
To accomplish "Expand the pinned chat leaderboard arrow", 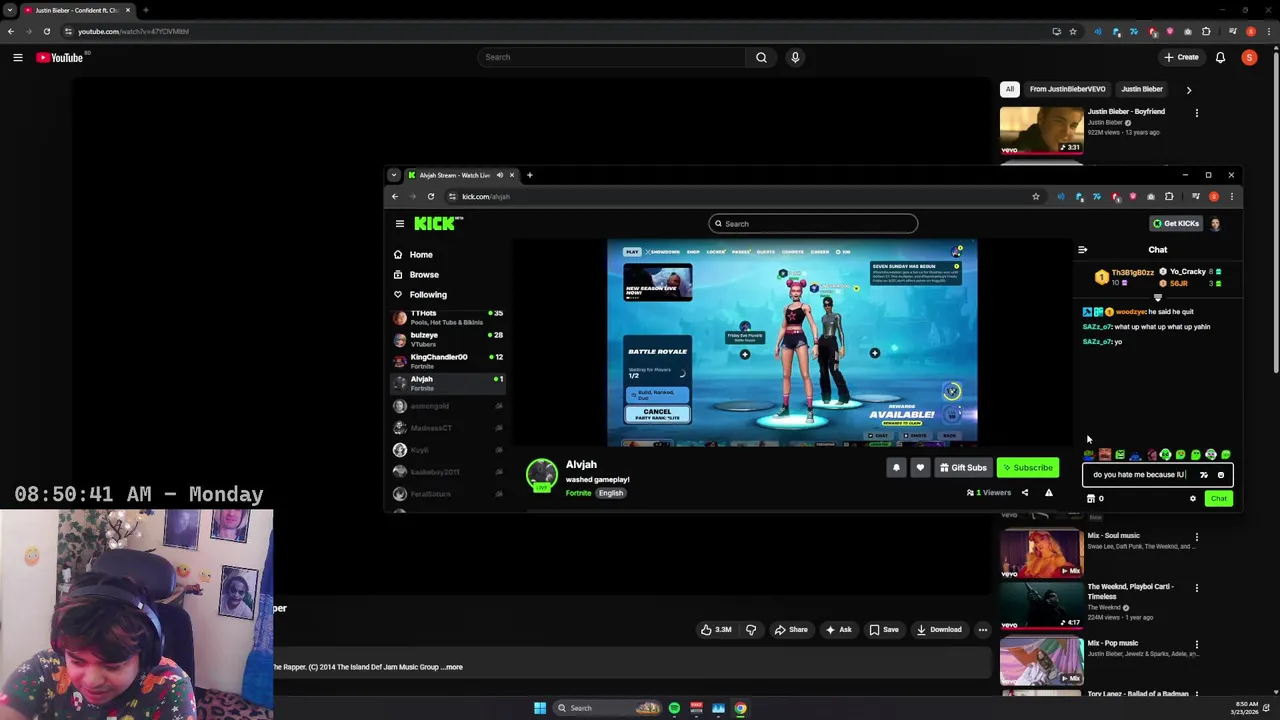I will pyautogui.click(x=1158, y=298).
